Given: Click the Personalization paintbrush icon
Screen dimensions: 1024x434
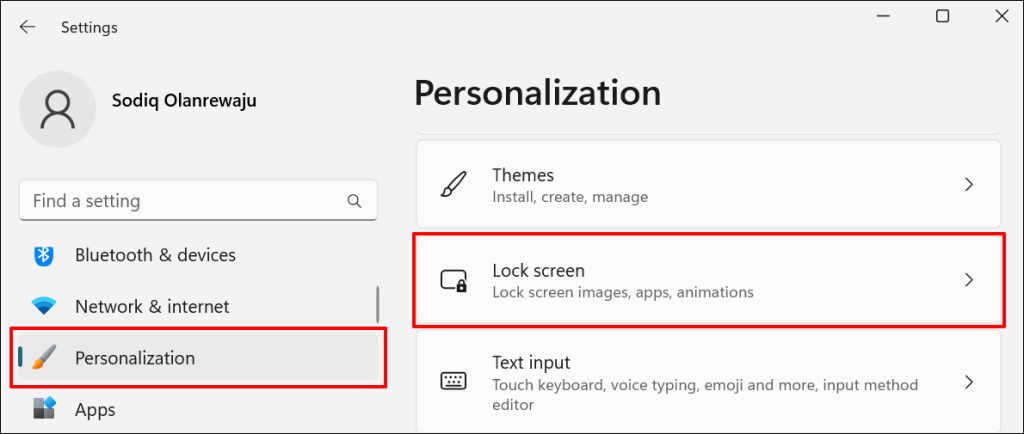Looking at the screenshot, I should click(45, 358).
